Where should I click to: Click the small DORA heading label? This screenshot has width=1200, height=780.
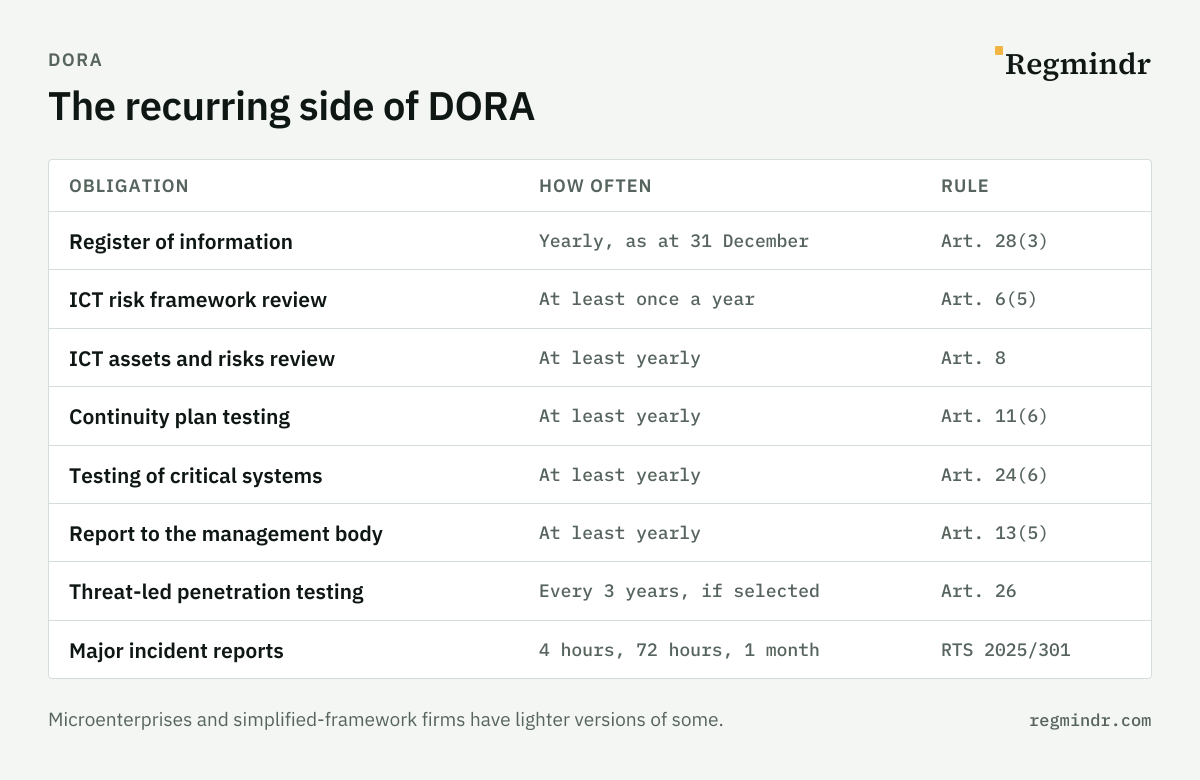pos(75,60)
